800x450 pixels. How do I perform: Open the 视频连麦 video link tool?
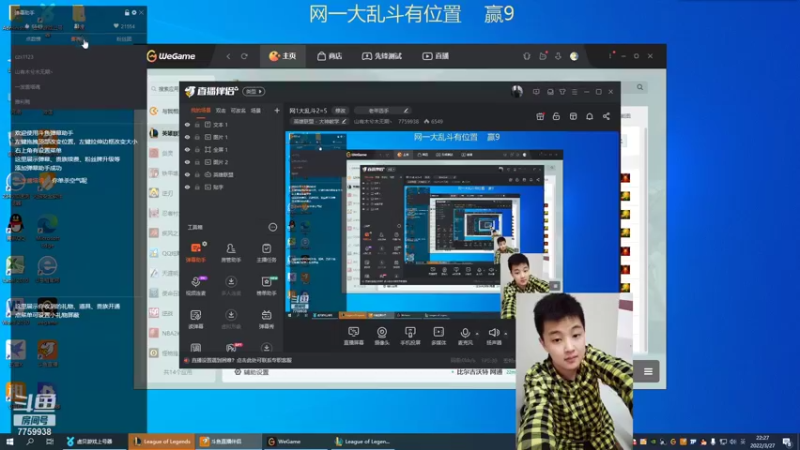pos(196,286)
